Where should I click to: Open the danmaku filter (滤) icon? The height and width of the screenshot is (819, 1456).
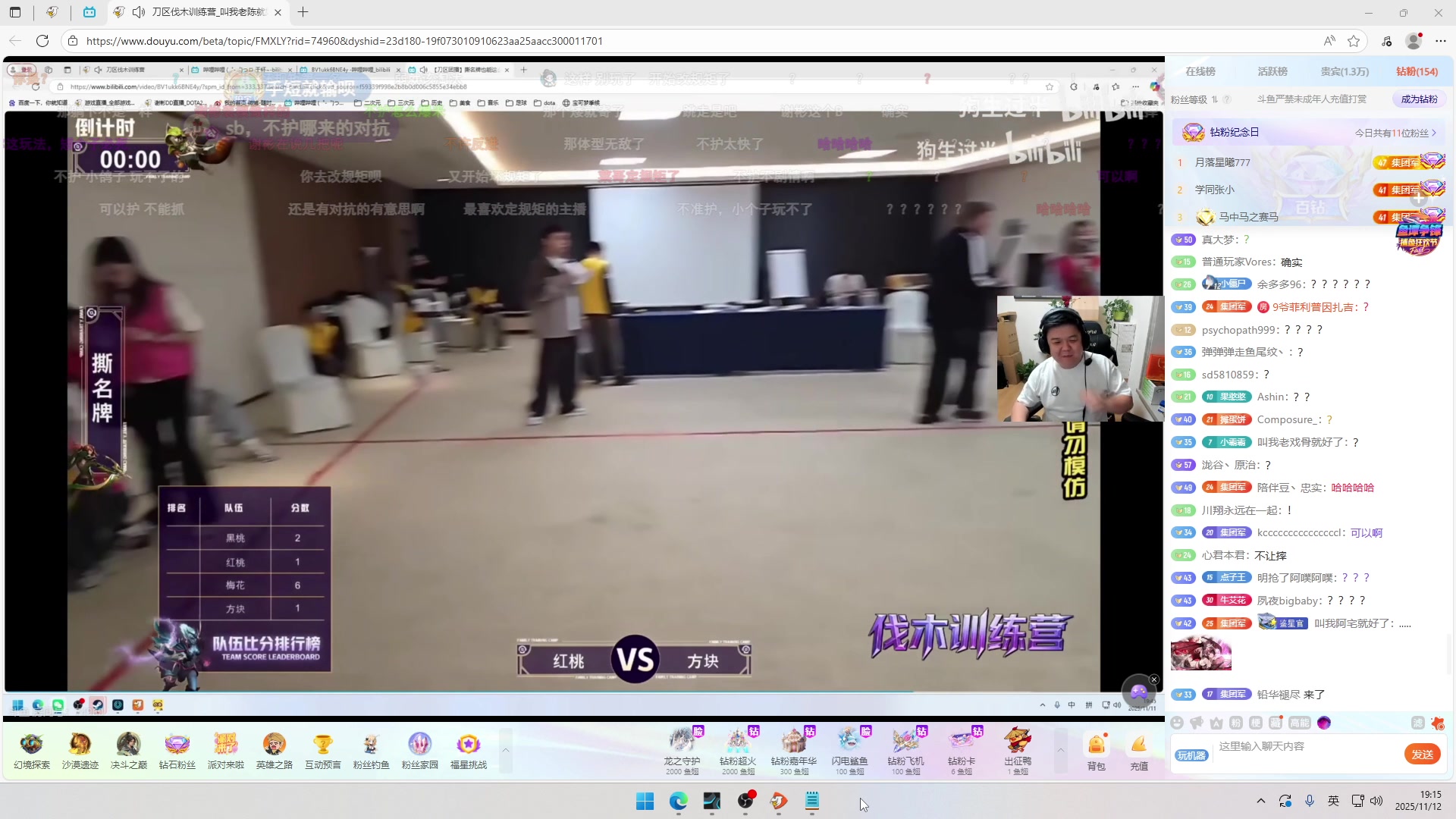point(1418,723)
